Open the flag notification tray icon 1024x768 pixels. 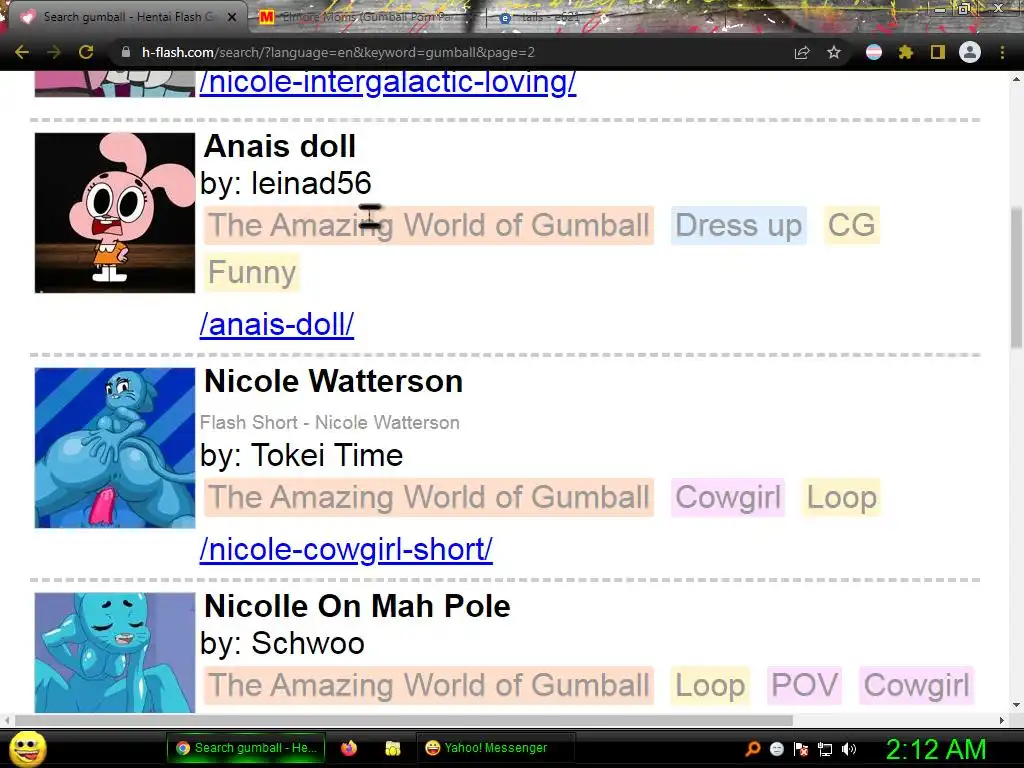801,748
